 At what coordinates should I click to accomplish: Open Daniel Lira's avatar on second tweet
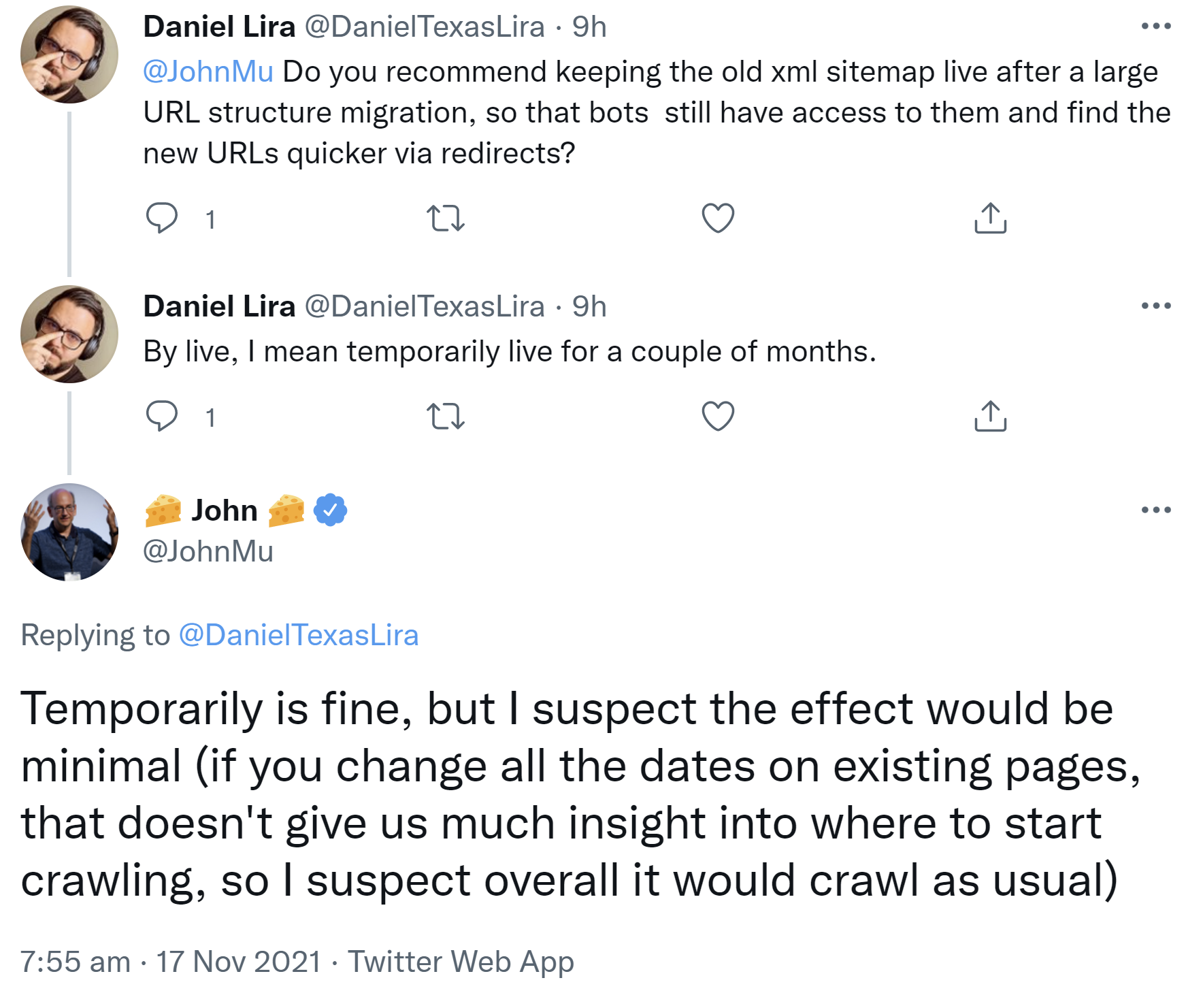point(69,334)
